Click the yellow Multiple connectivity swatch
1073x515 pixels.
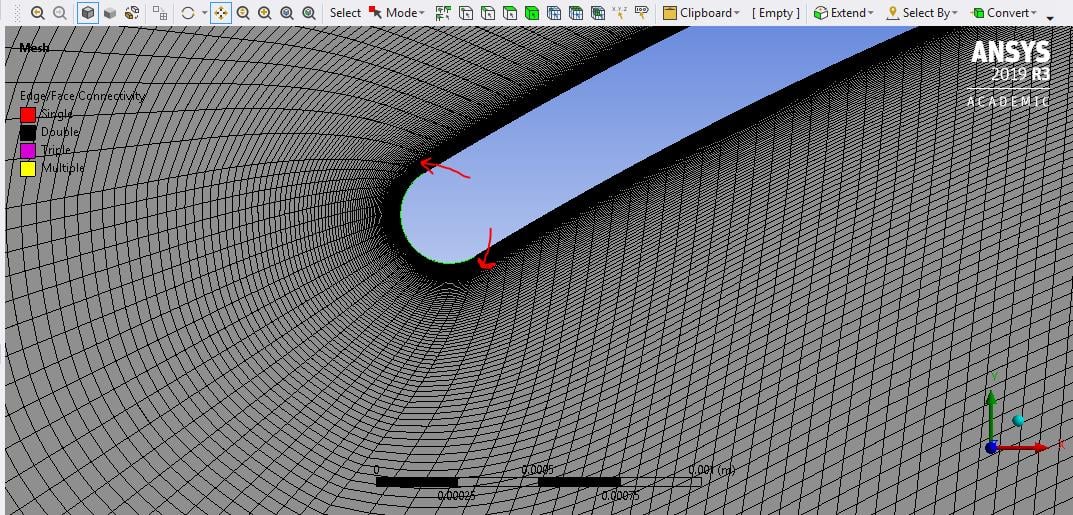[27, 168]
